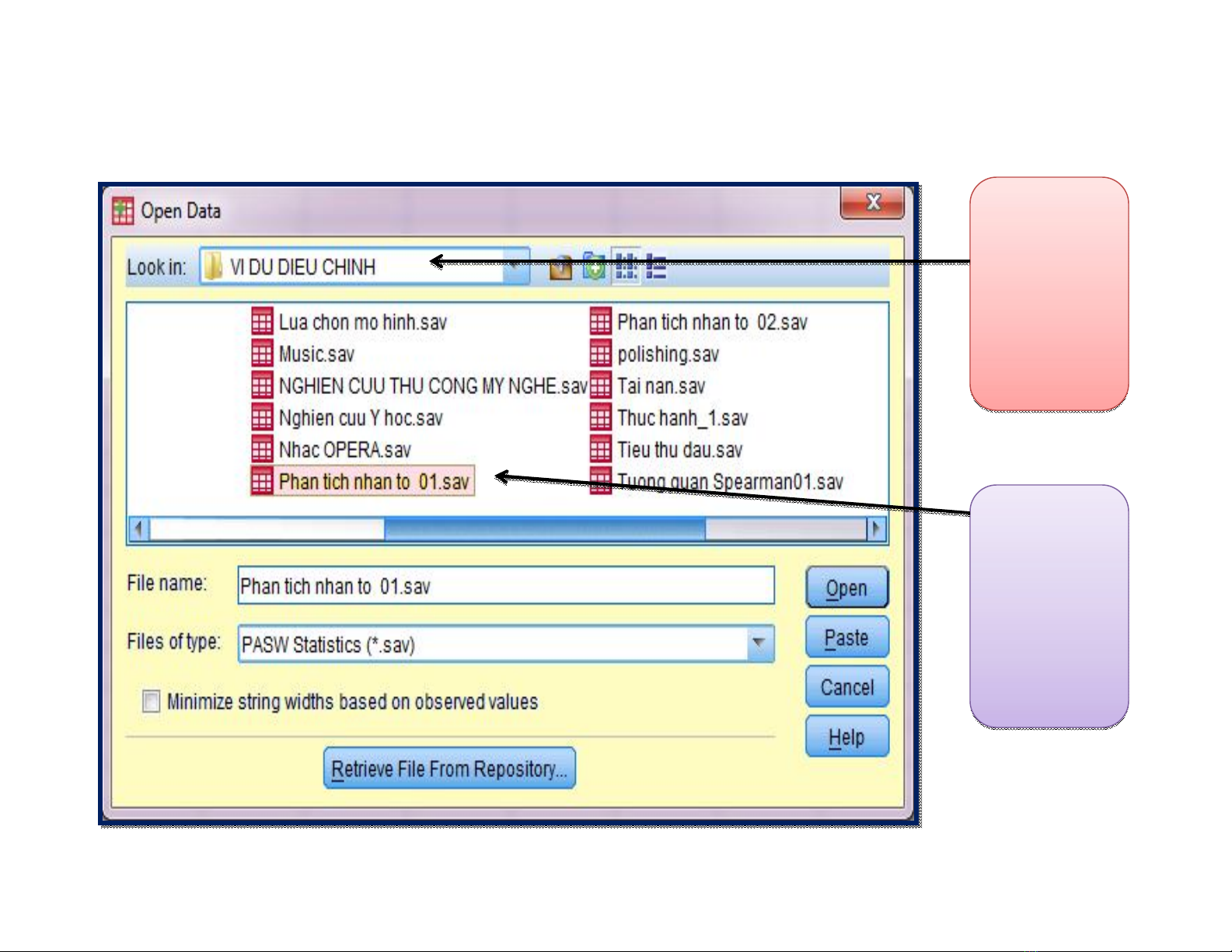
Task: Open the Files of type dropdown
Action: pyautogui.click(x=759, y=644)
